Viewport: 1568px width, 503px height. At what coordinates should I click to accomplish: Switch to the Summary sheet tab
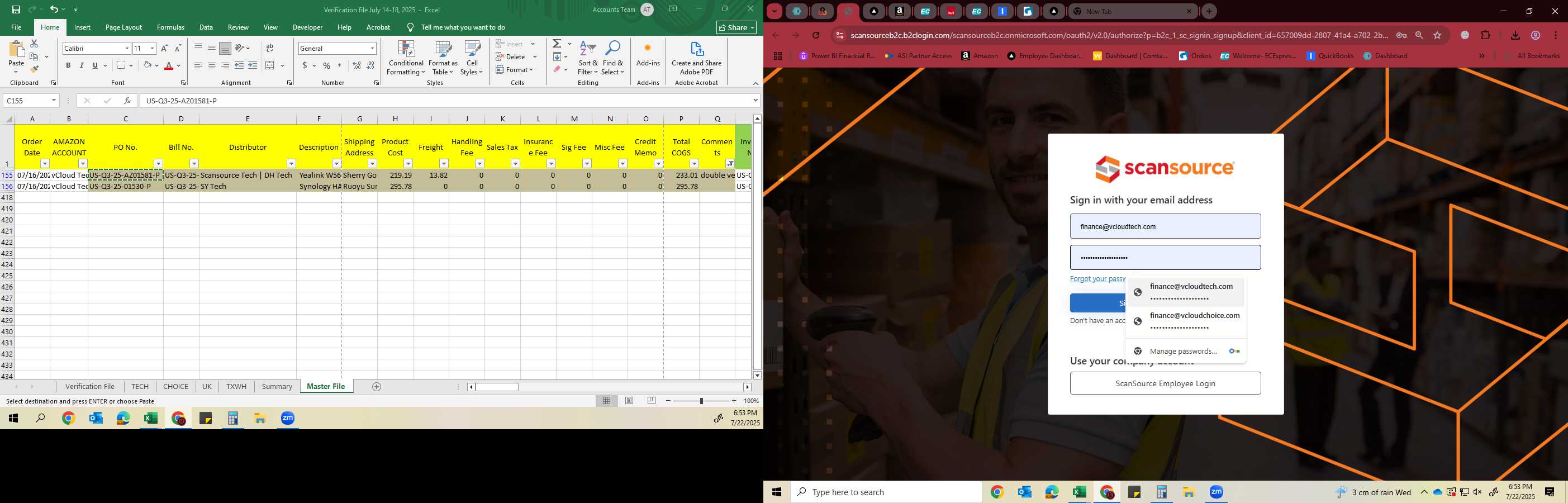(x=277, y=387)
